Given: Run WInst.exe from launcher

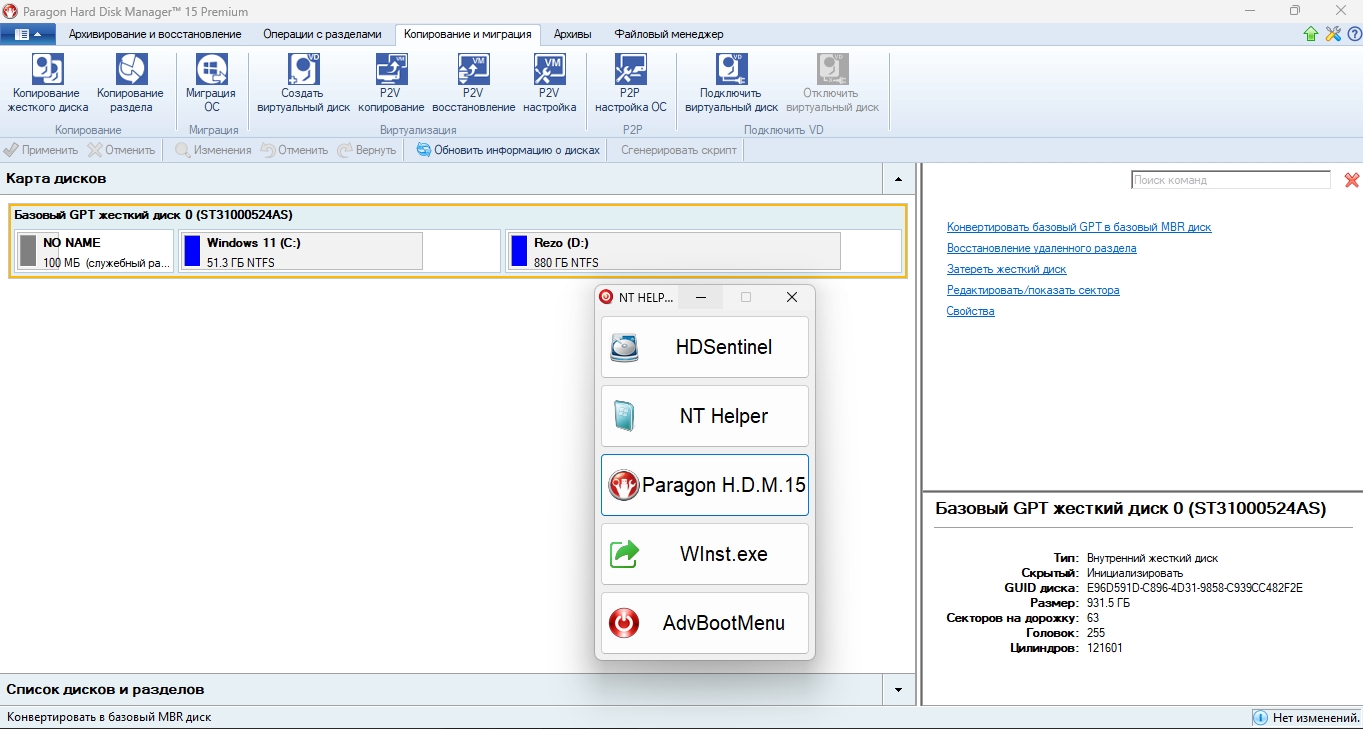Looking at the screenshot, I should (x=705, y=554).
